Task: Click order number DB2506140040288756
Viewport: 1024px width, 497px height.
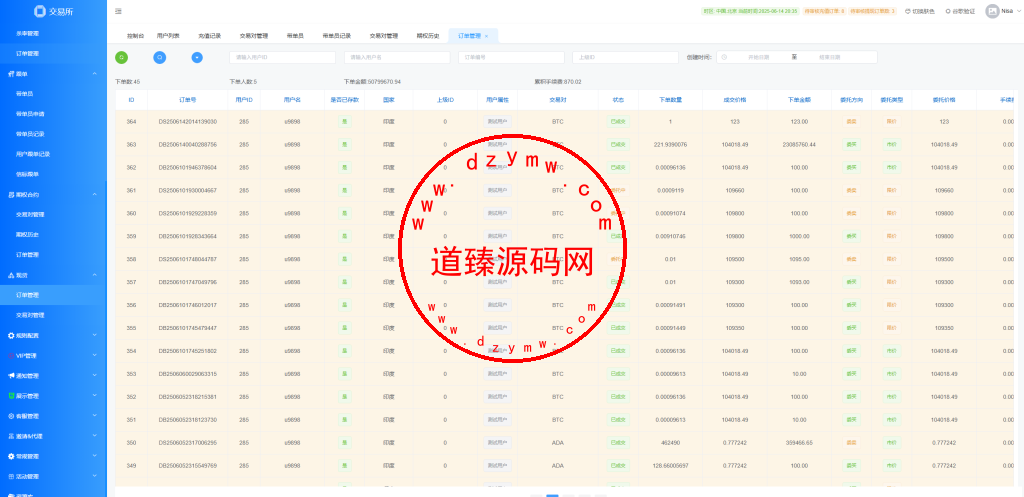Action: (187, 145)
